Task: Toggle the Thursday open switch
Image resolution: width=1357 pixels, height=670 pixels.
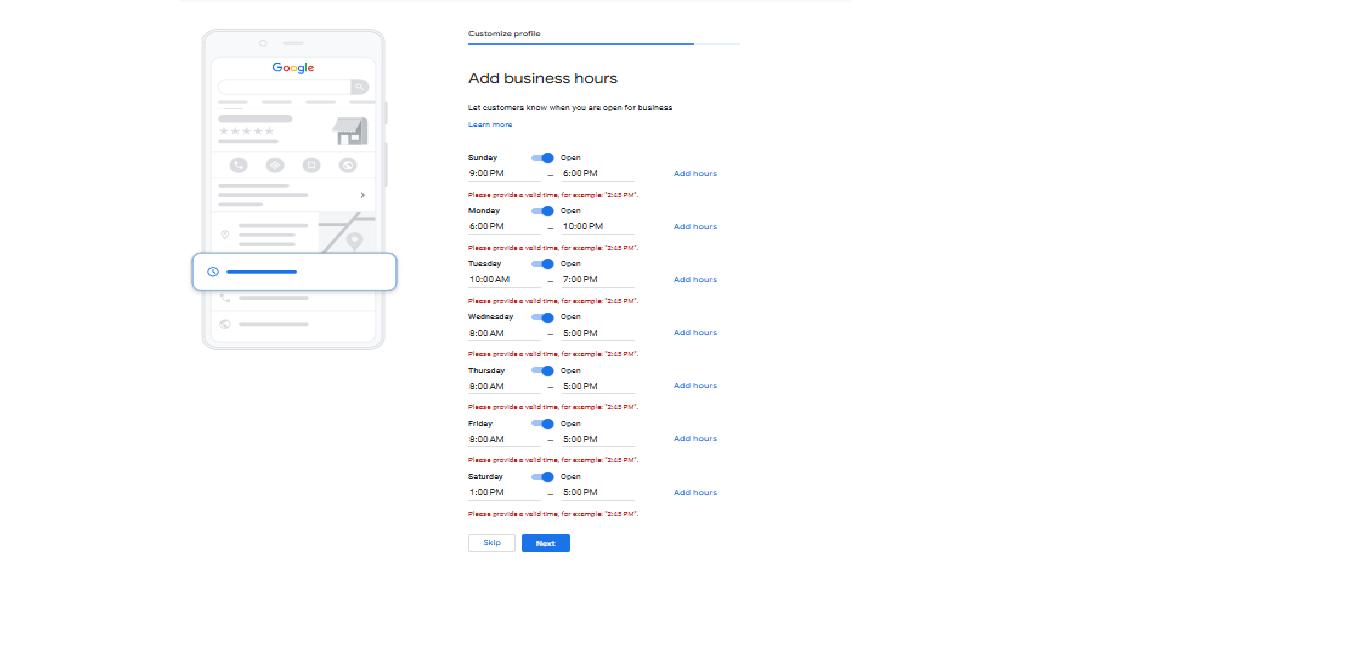Action: 542,370
